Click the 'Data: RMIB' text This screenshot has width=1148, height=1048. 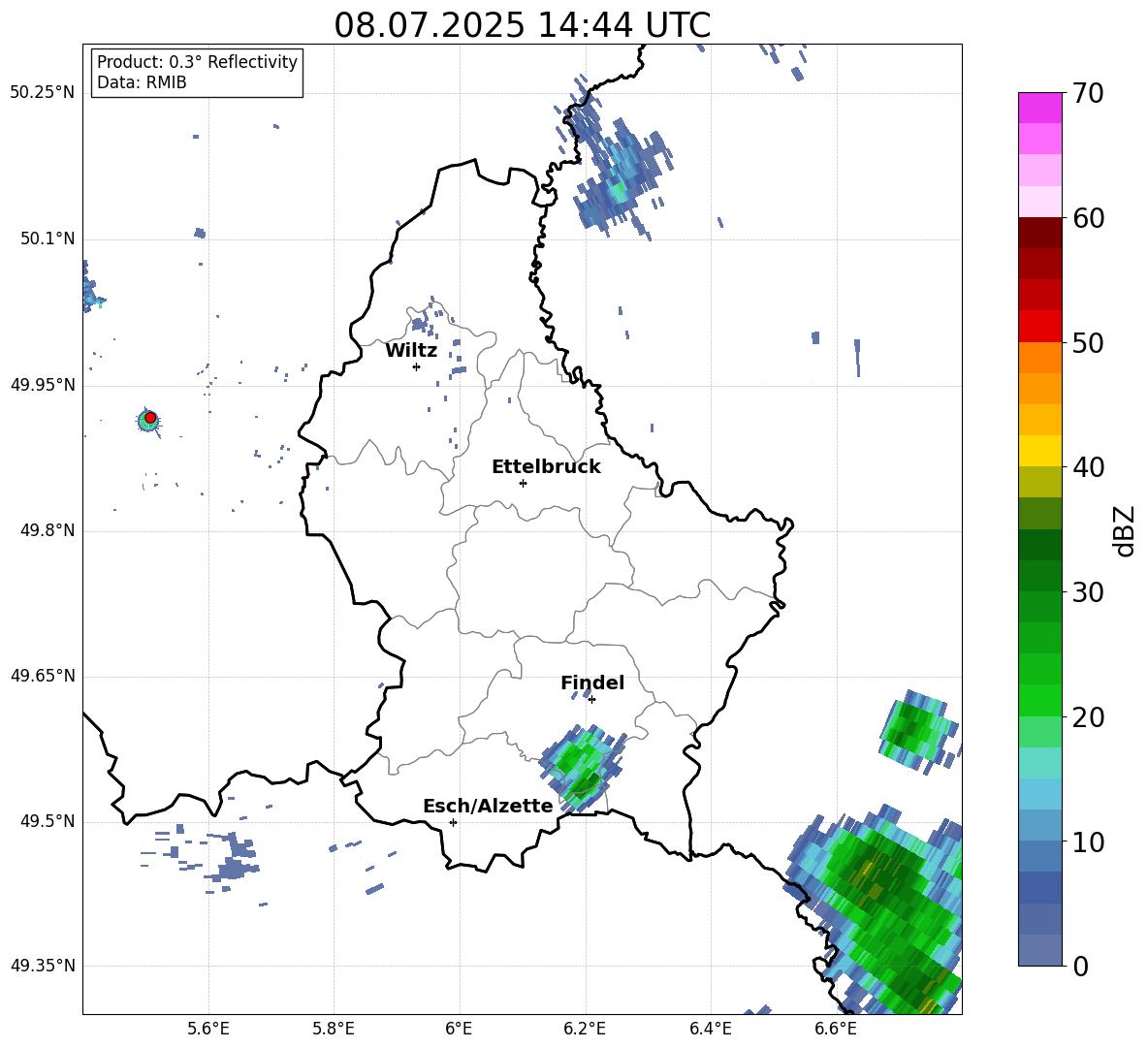[x=142, y=82]
